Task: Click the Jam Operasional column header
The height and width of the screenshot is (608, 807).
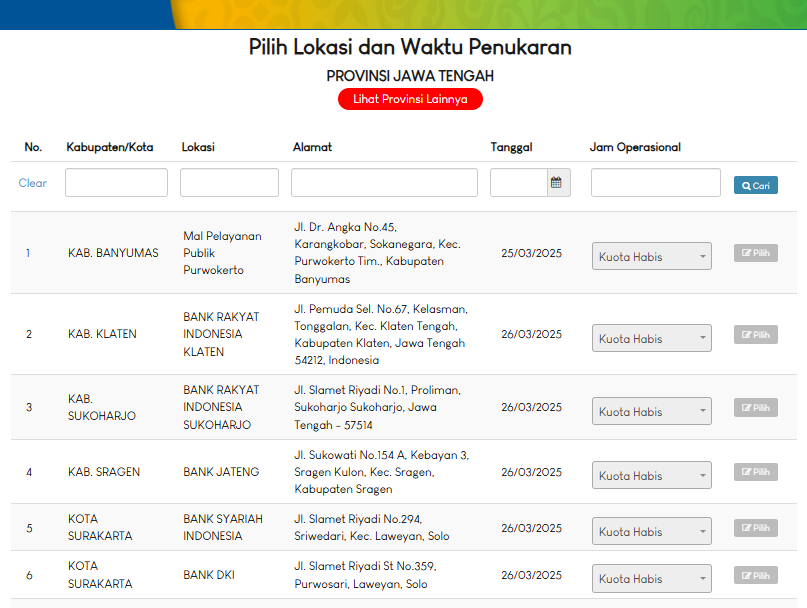Action: tap(635, 147)
